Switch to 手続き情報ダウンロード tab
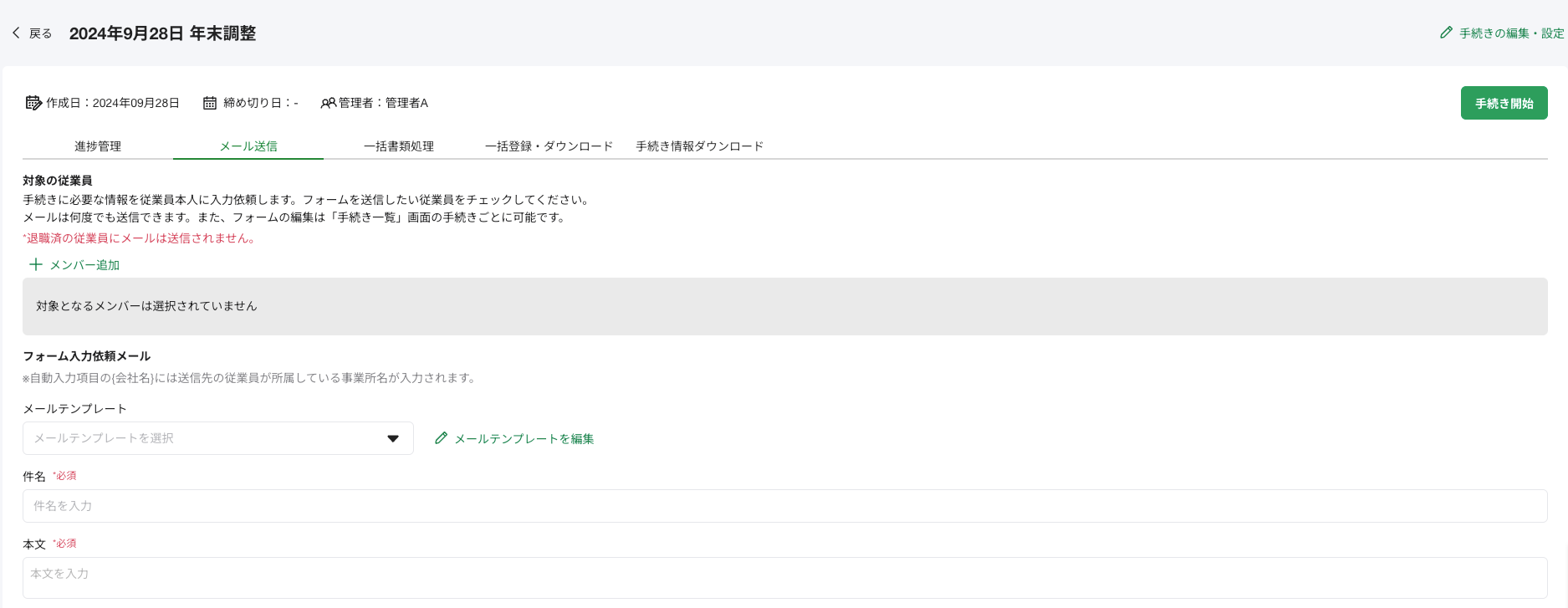Image resolution: width=1568 pixels, height=608 pixels. pyautogui.click(x=700, y=146)
